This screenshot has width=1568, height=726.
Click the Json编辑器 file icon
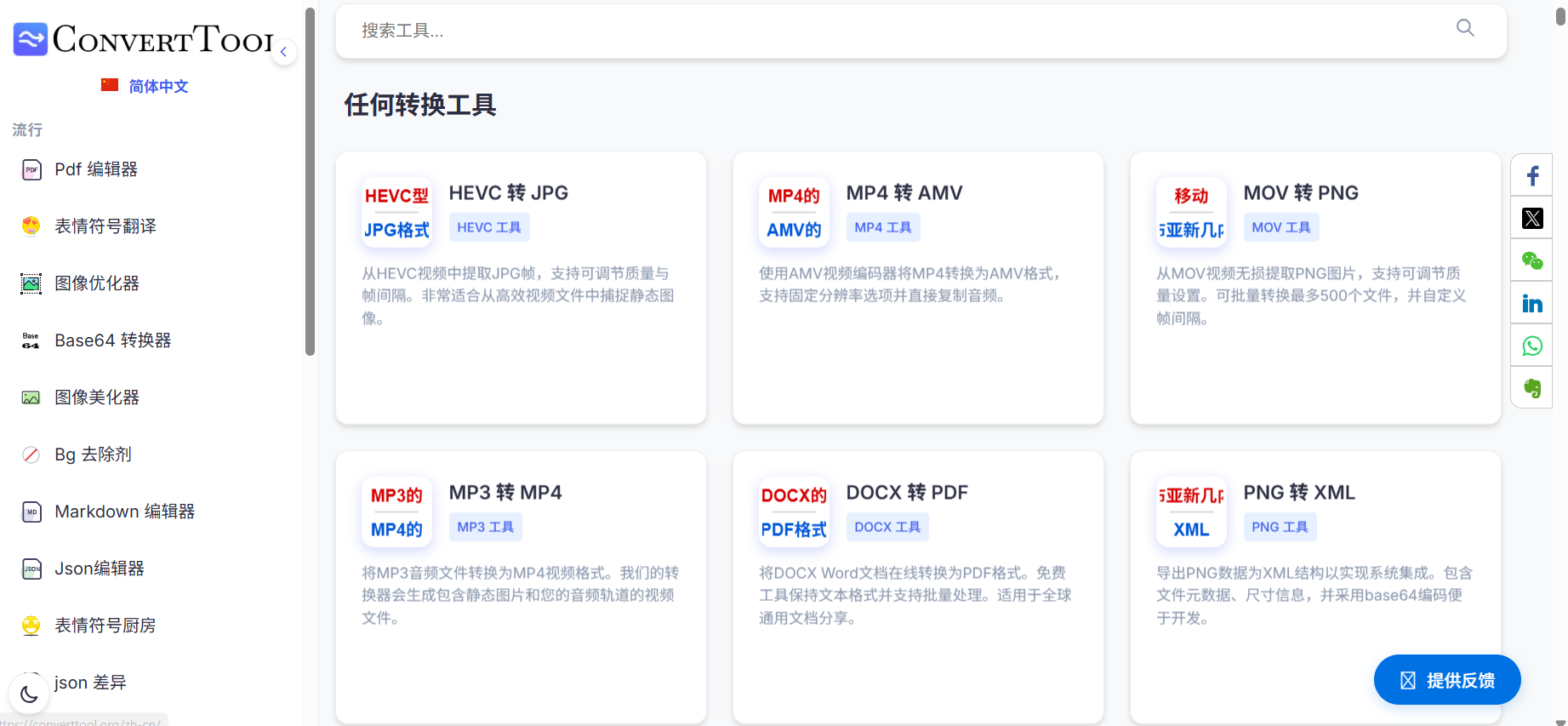[31, 569]
